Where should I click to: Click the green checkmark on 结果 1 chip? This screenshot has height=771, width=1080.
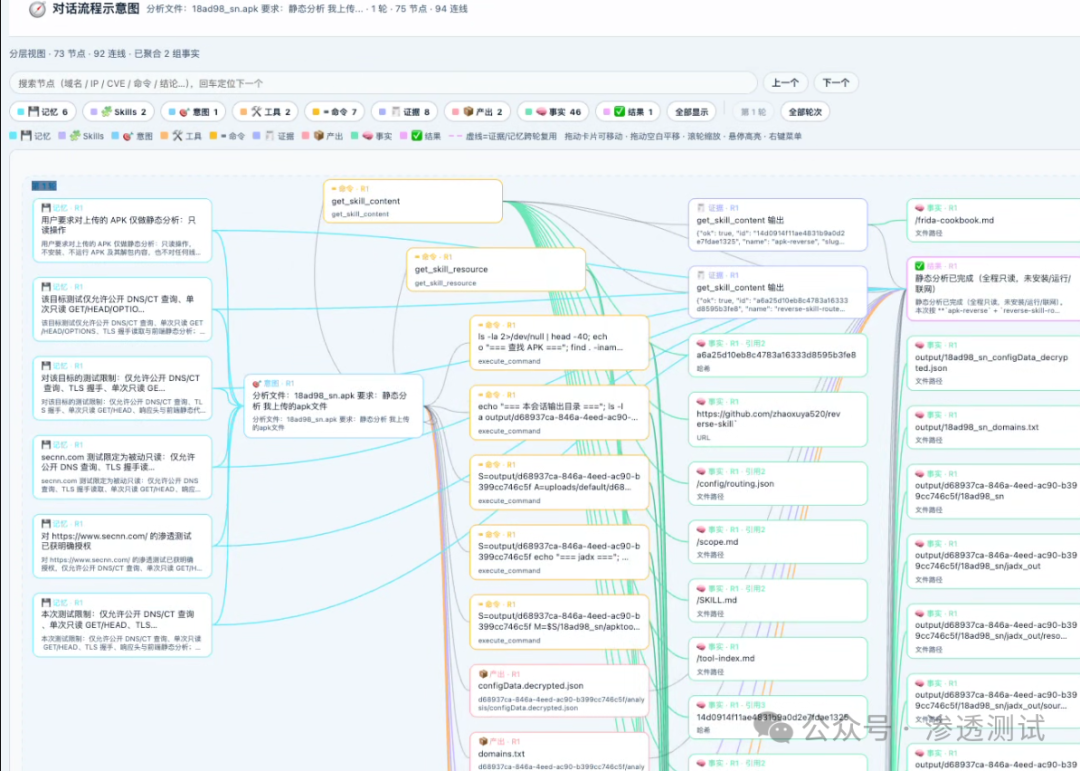pos(619,112)
